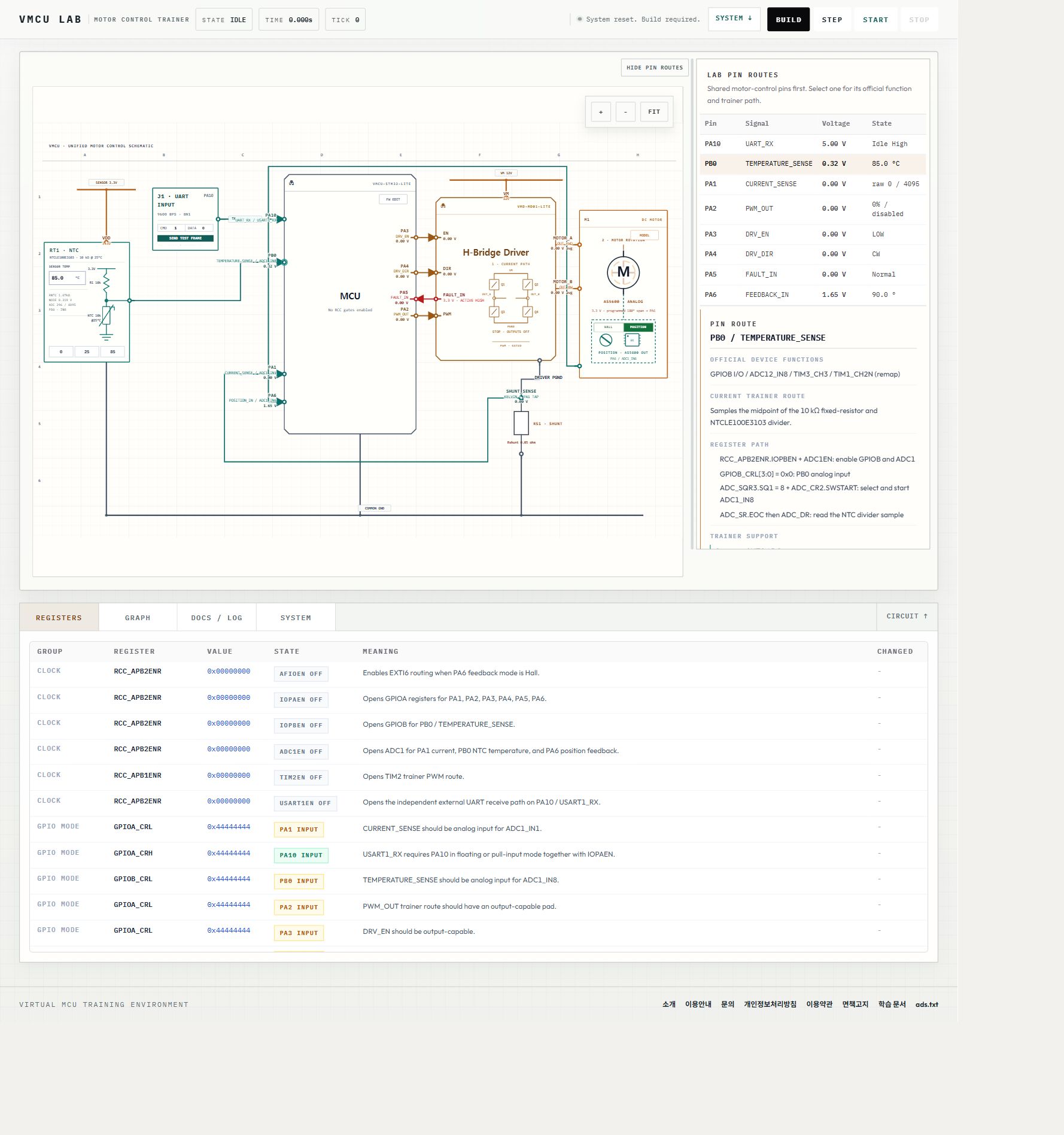Click the Q4 transistor switch symbol

(527, 312)
